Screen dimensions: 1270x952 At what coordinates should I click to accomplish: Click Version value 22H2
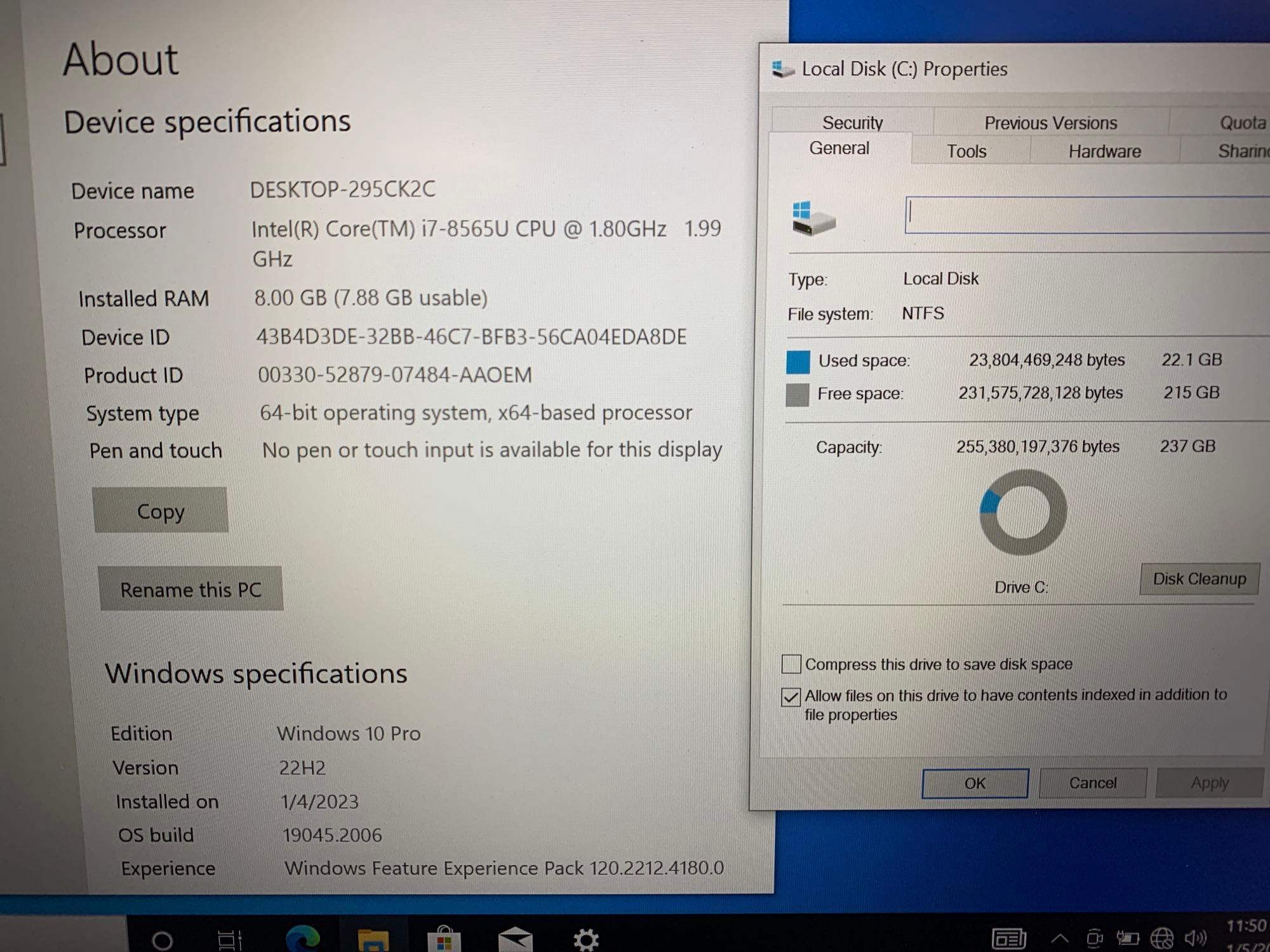coord(302,768)
